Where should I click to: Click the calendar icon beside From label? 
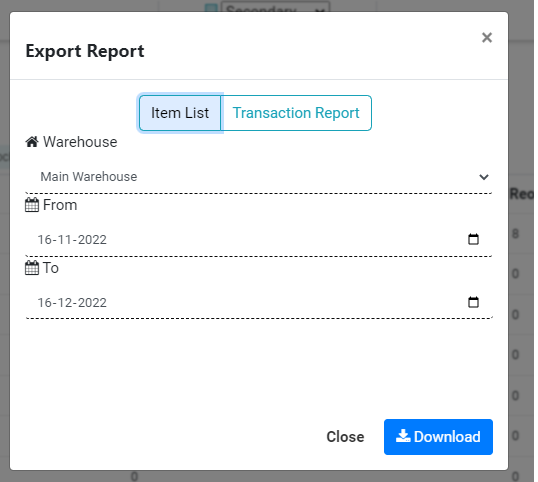tap(32, 205)
